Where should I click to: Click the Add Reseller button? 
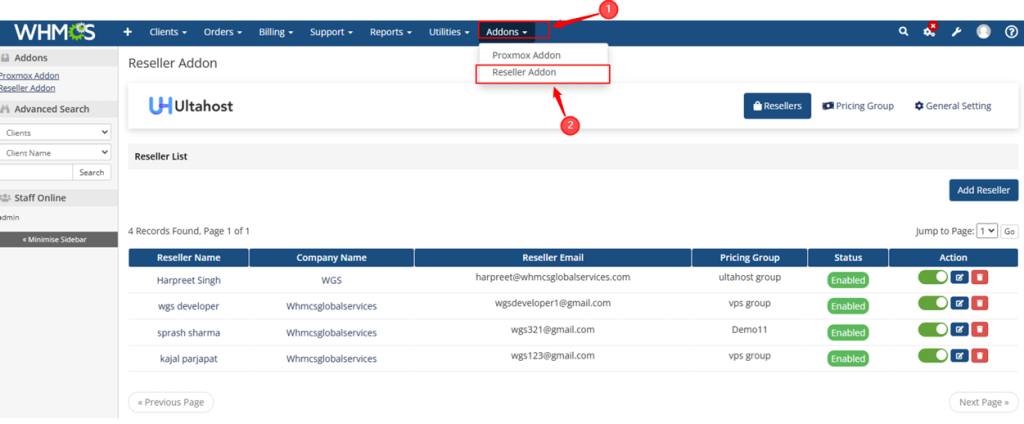coord(983,190)
